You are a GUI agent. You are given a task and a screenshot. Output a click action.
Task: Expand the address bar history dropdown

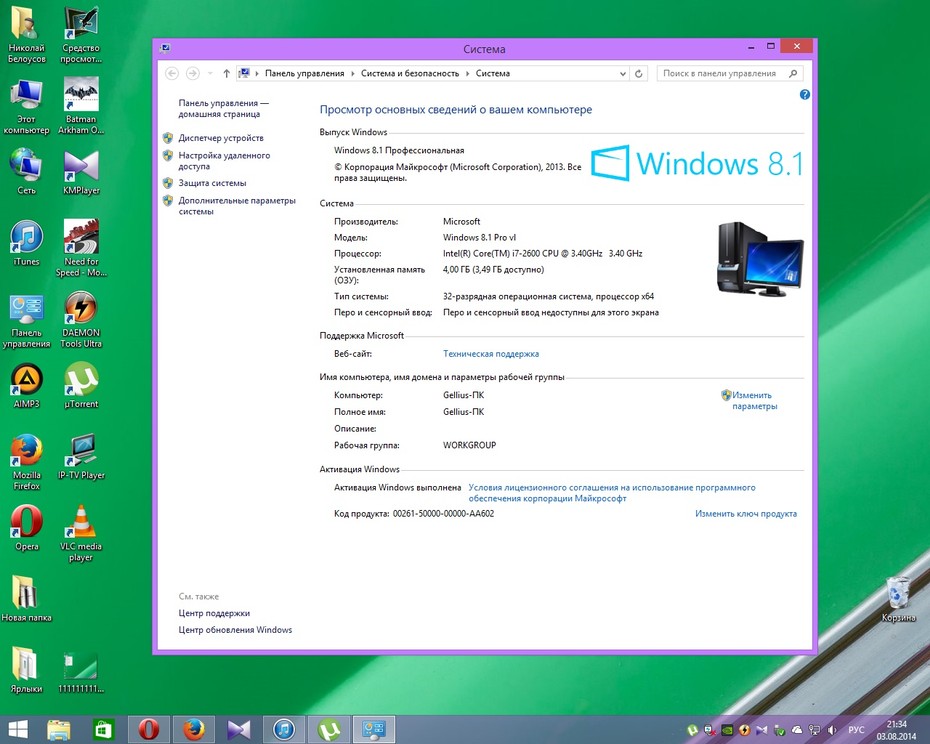(x=623, y=74)
